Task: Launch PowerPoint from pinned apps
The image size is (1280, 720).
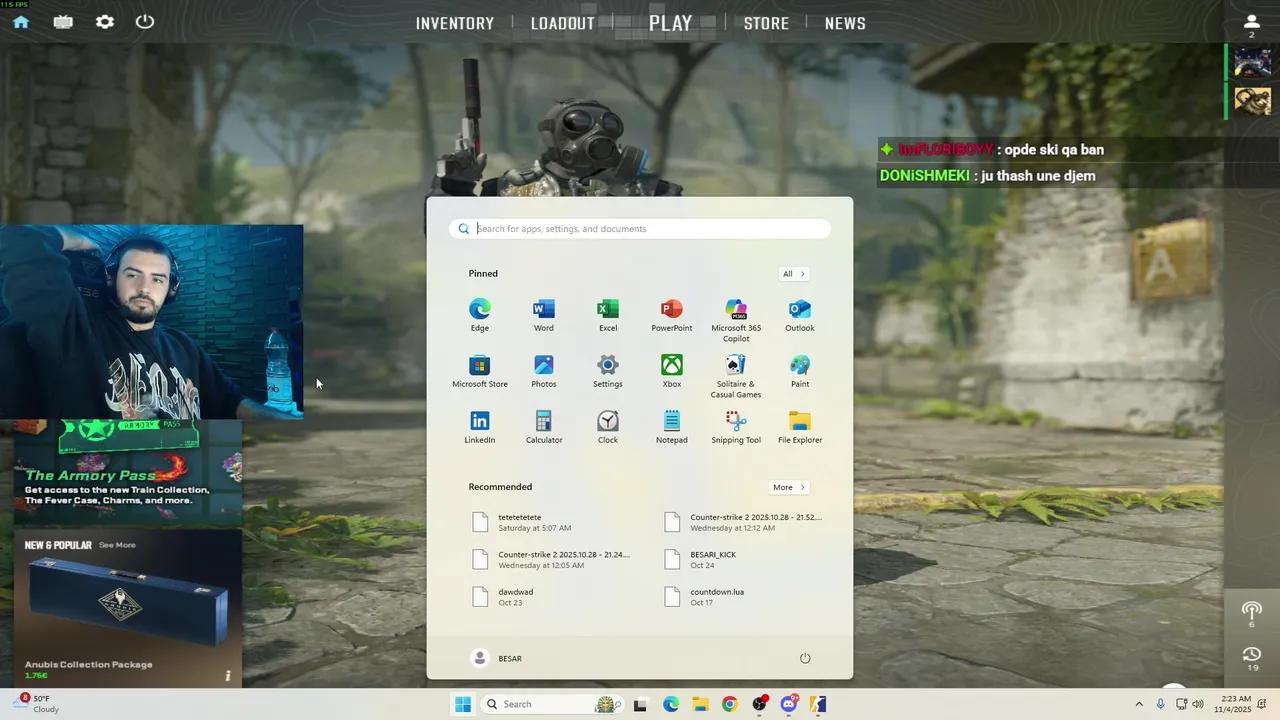Action: [672, 316]
